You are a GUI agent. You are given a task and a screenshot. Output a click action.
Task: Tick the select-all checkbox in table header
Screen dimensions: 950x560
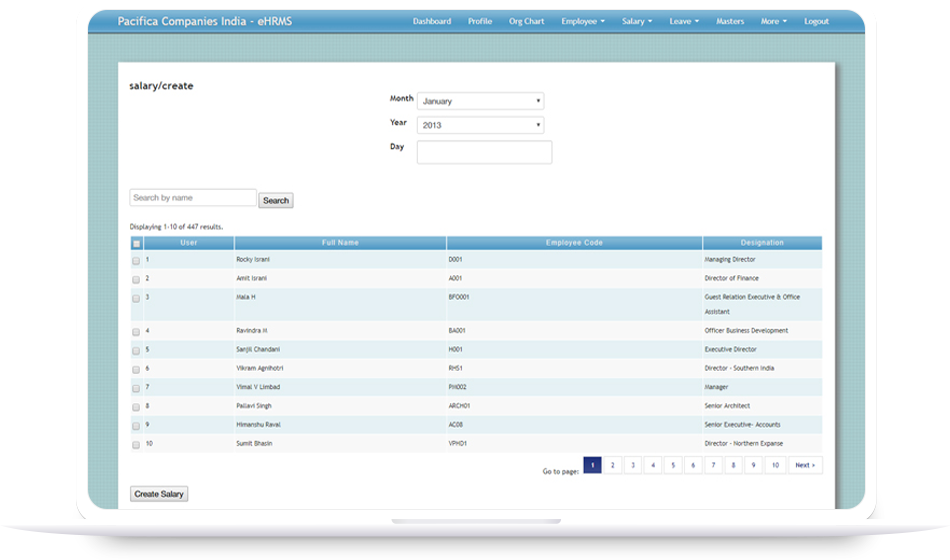[136, 243]
